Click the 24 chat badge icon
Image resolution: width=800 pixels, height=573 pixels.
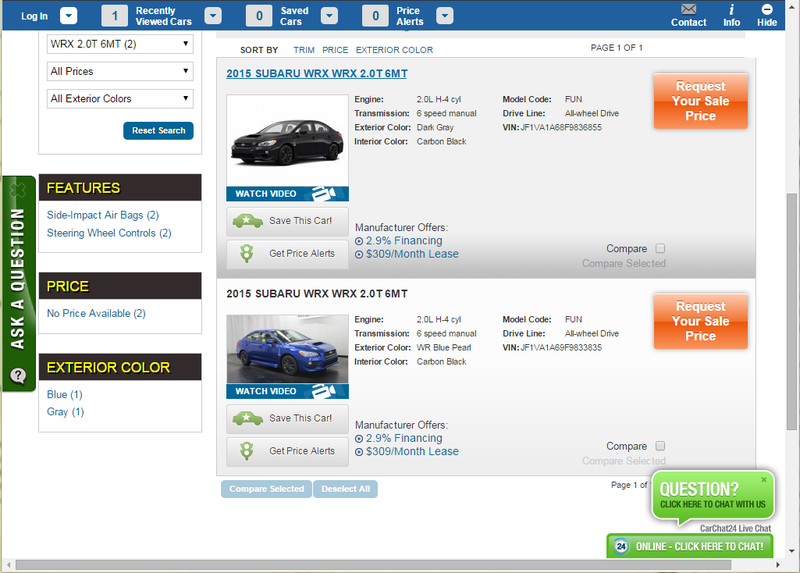pyautogui.click(x=621, y=546)
